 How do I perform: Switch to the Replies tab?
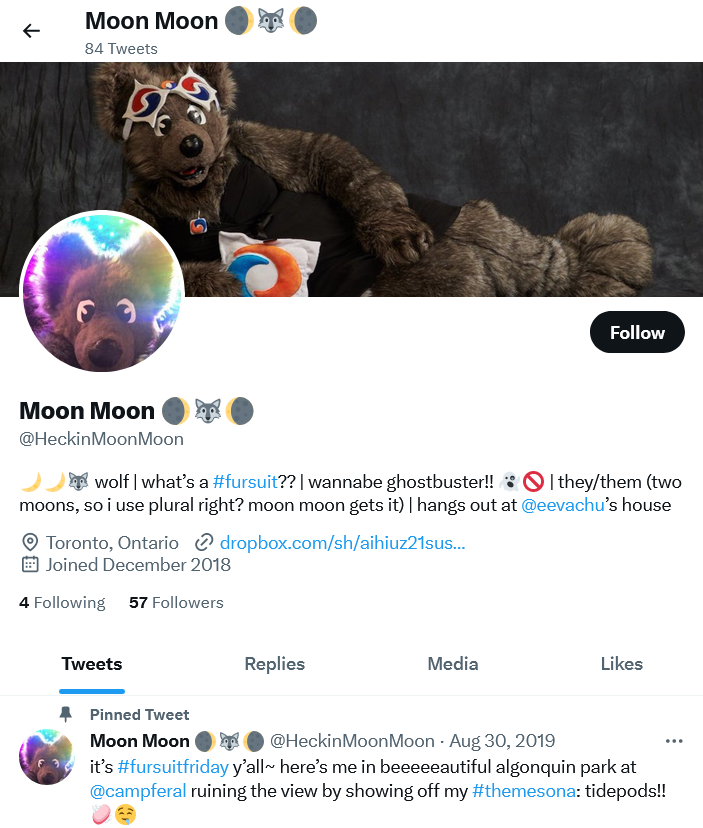275,664
